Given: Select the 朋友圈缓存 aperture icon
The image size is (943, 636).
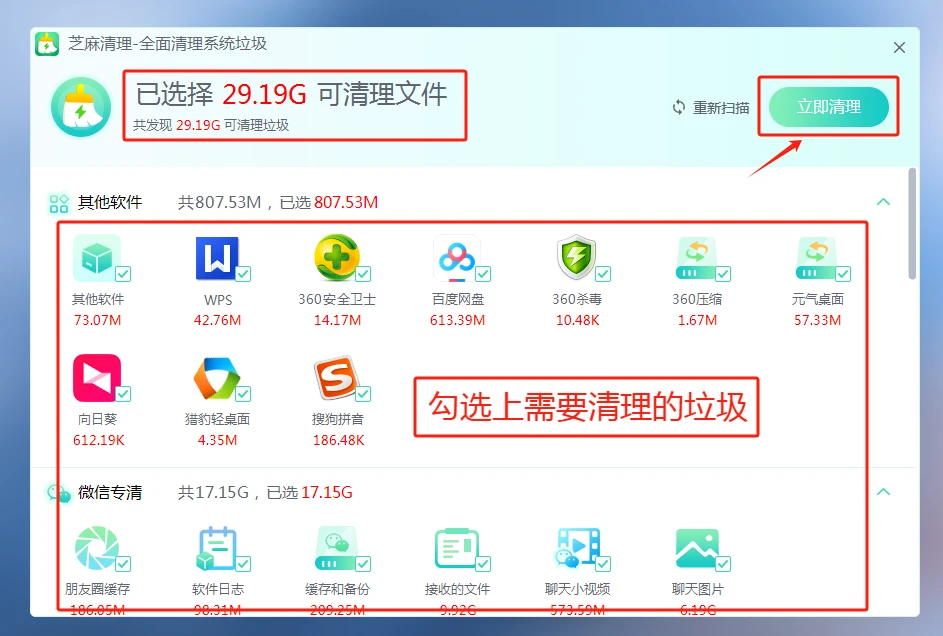Looking at the screenshot, I should click(x=97, y=548).
